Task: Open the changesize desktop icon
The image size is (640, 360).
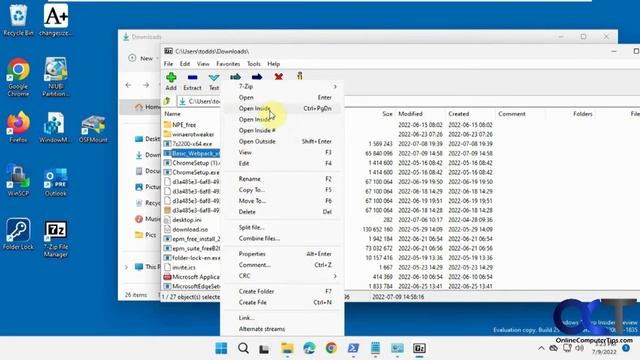Action: (x=56, y=20)
